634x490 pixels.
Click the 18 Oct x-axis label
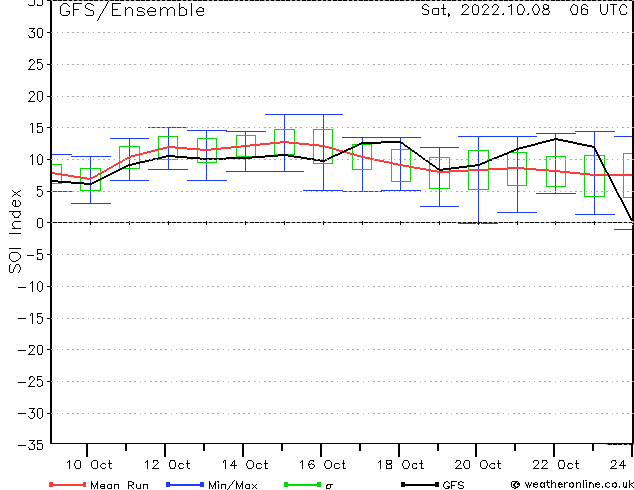401,465
